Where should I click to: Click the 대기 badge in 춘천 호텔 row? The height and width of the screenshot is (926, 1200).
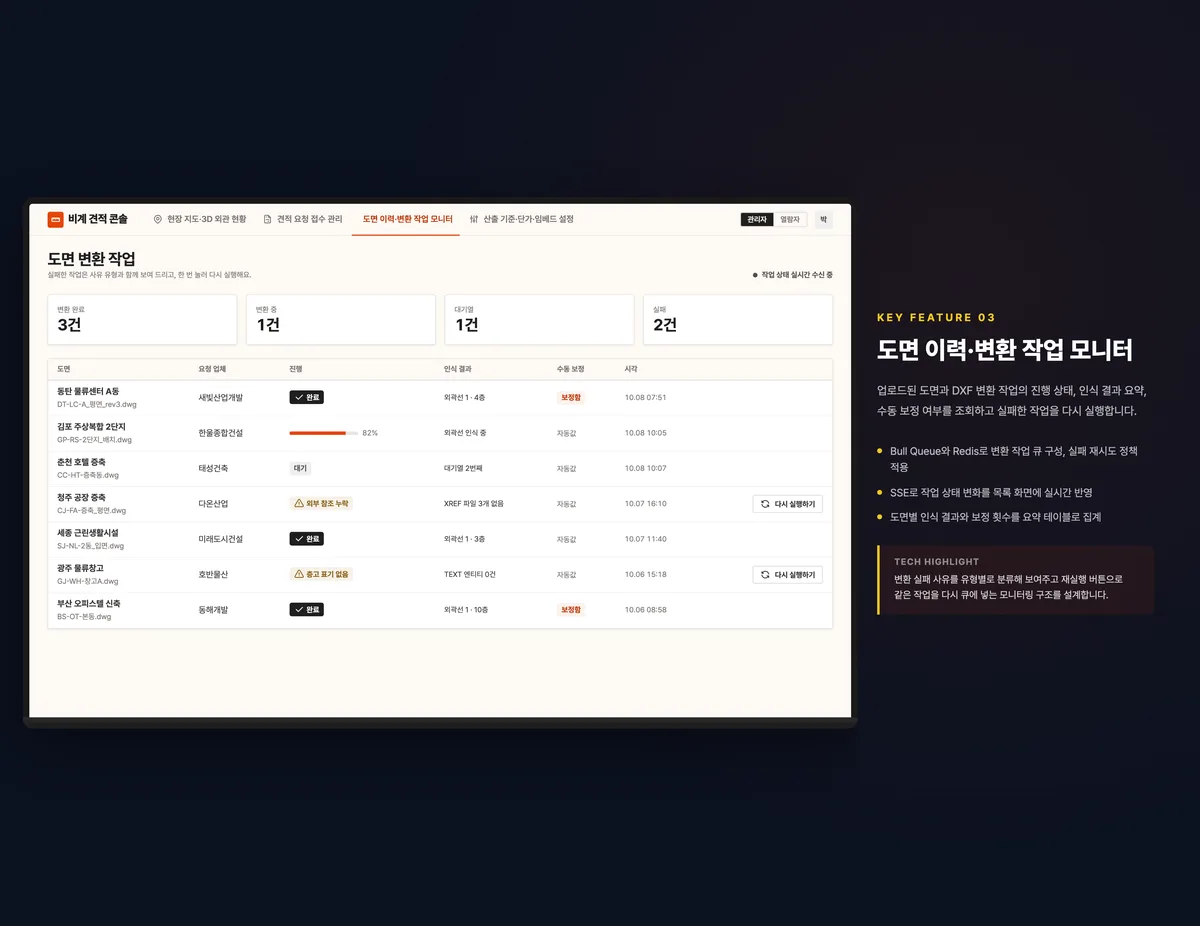[300, 468]
